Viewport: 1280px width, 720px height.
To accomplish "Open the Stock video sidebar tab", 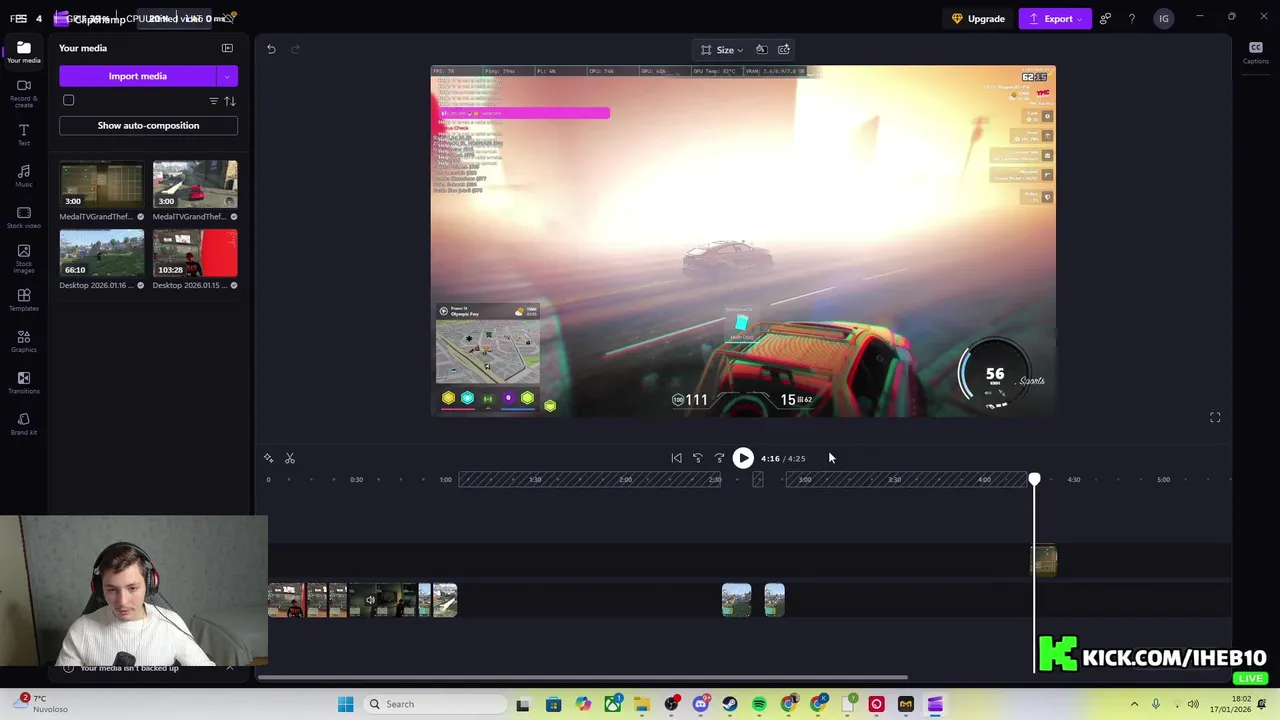I will coord(23,217).
